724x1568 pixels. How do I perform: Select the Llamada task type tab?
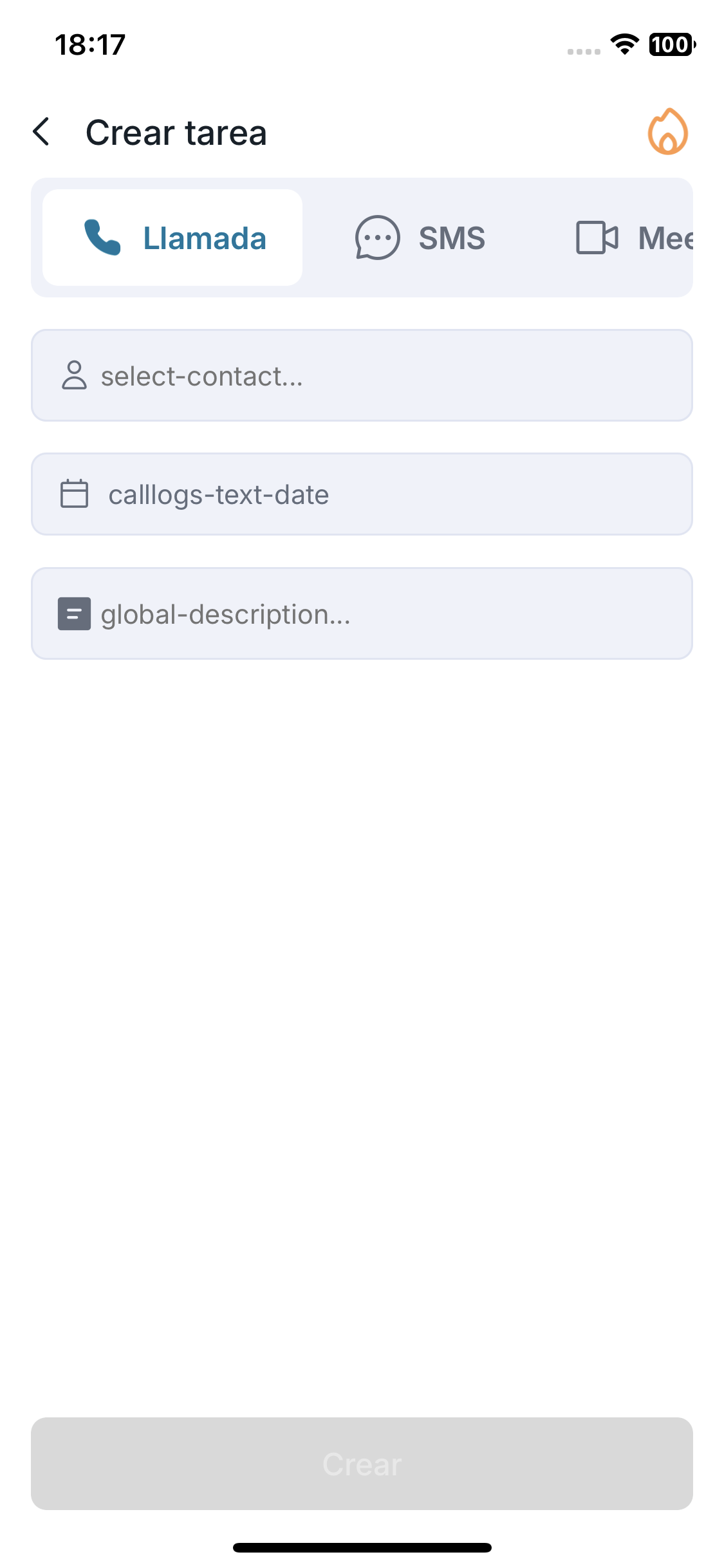pyautogui.click(x=172, y=238)
